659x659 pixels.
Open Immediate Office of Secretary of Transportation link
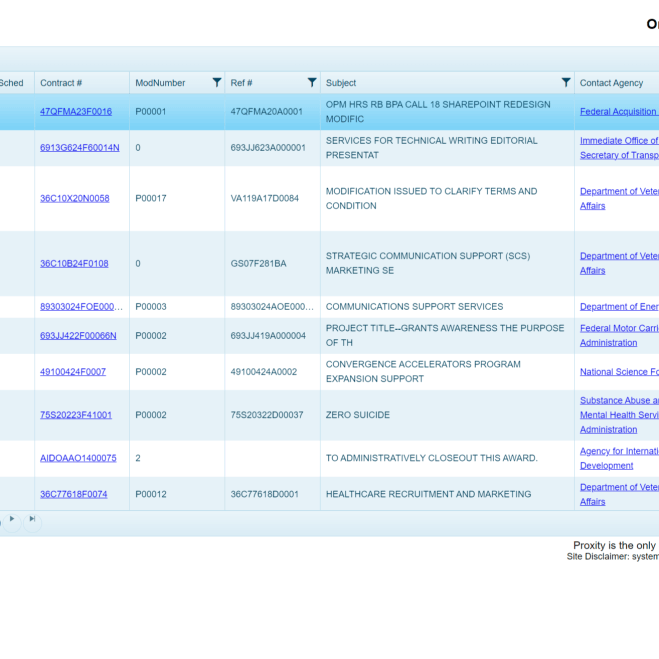(x=619, y=148)
